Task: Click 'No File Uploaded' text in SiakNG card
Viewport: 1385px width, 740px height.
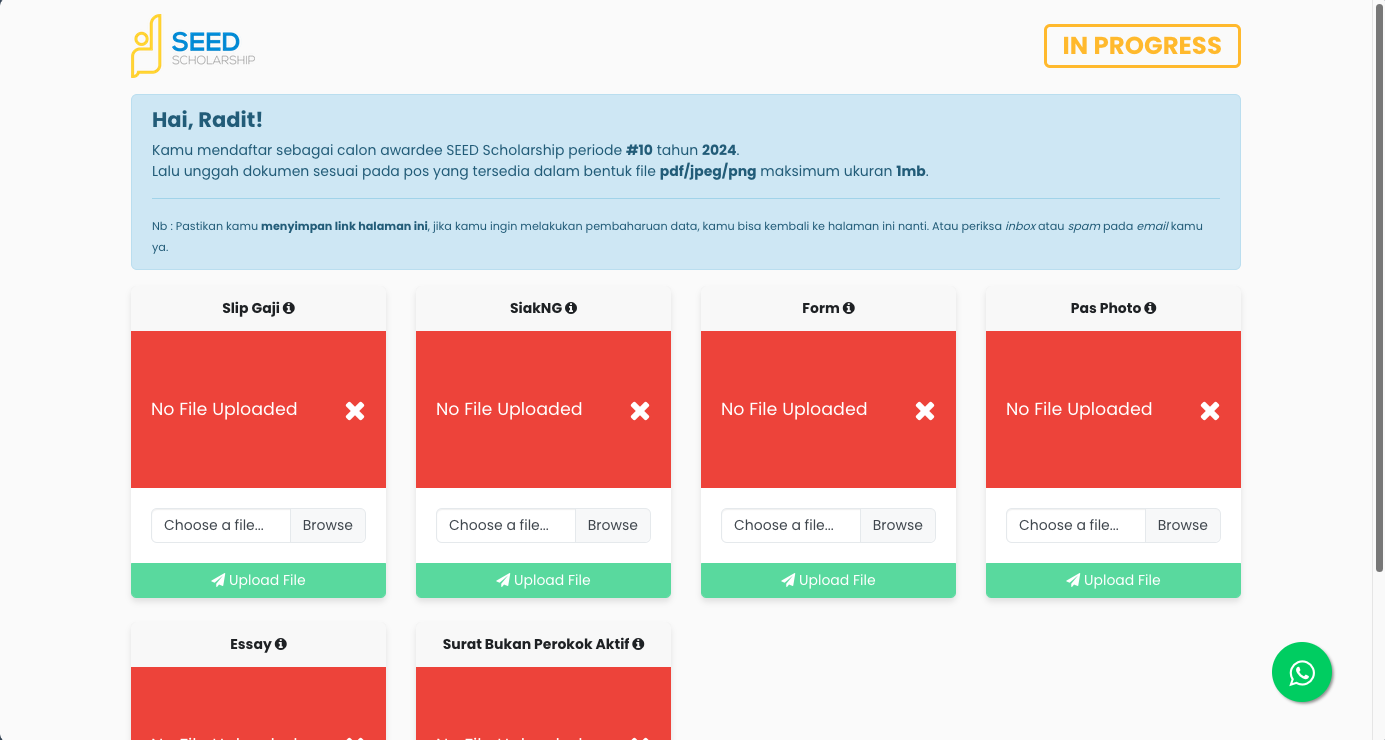Action: tap(509, 409)
